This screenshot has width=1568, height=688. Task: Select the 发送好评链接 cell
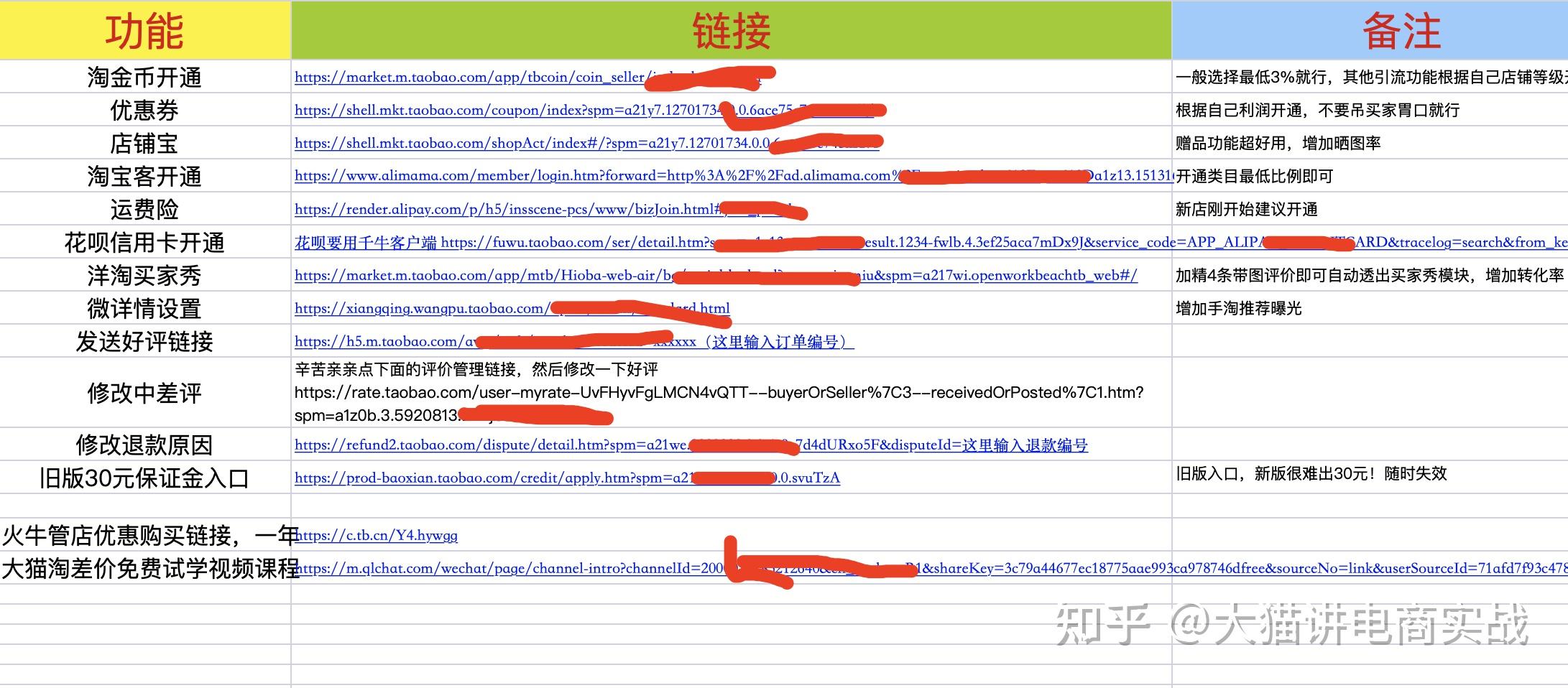(x=145, y=341)
